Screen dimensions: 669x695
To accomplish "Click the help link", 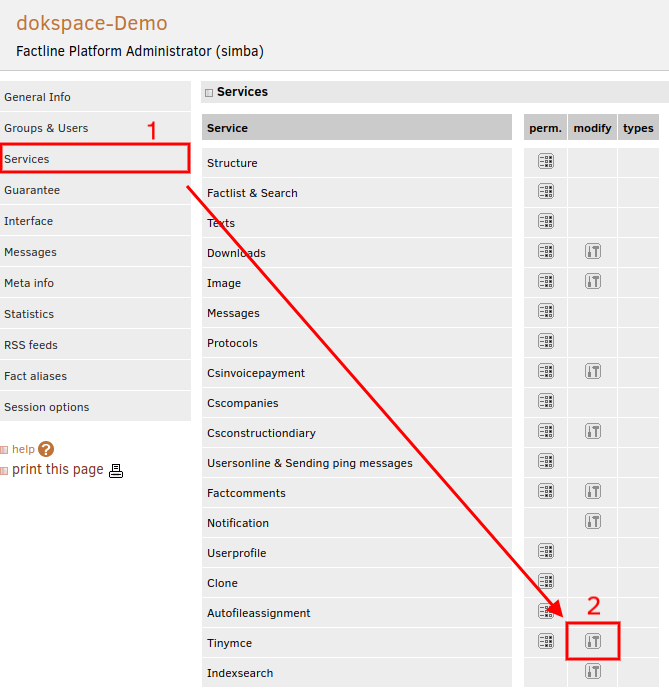I will (x=23, y=450).
